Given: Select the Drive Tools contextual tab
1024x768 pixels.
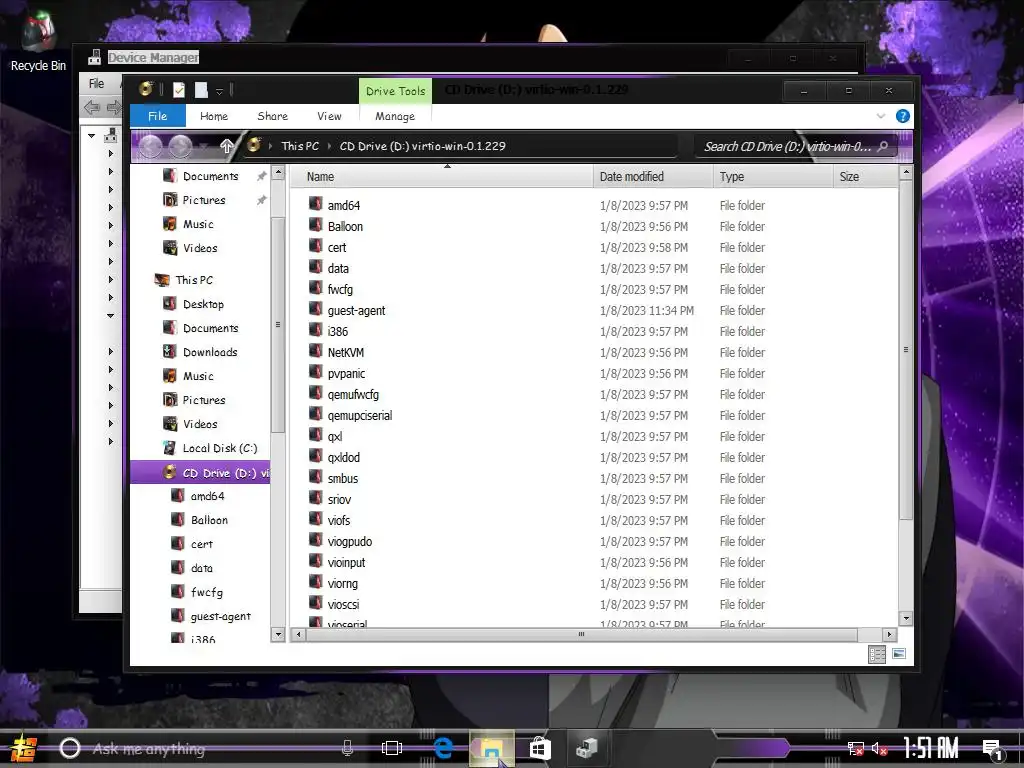Looking at the screenshot, I should pyautogui.click(x=395, y=91).
